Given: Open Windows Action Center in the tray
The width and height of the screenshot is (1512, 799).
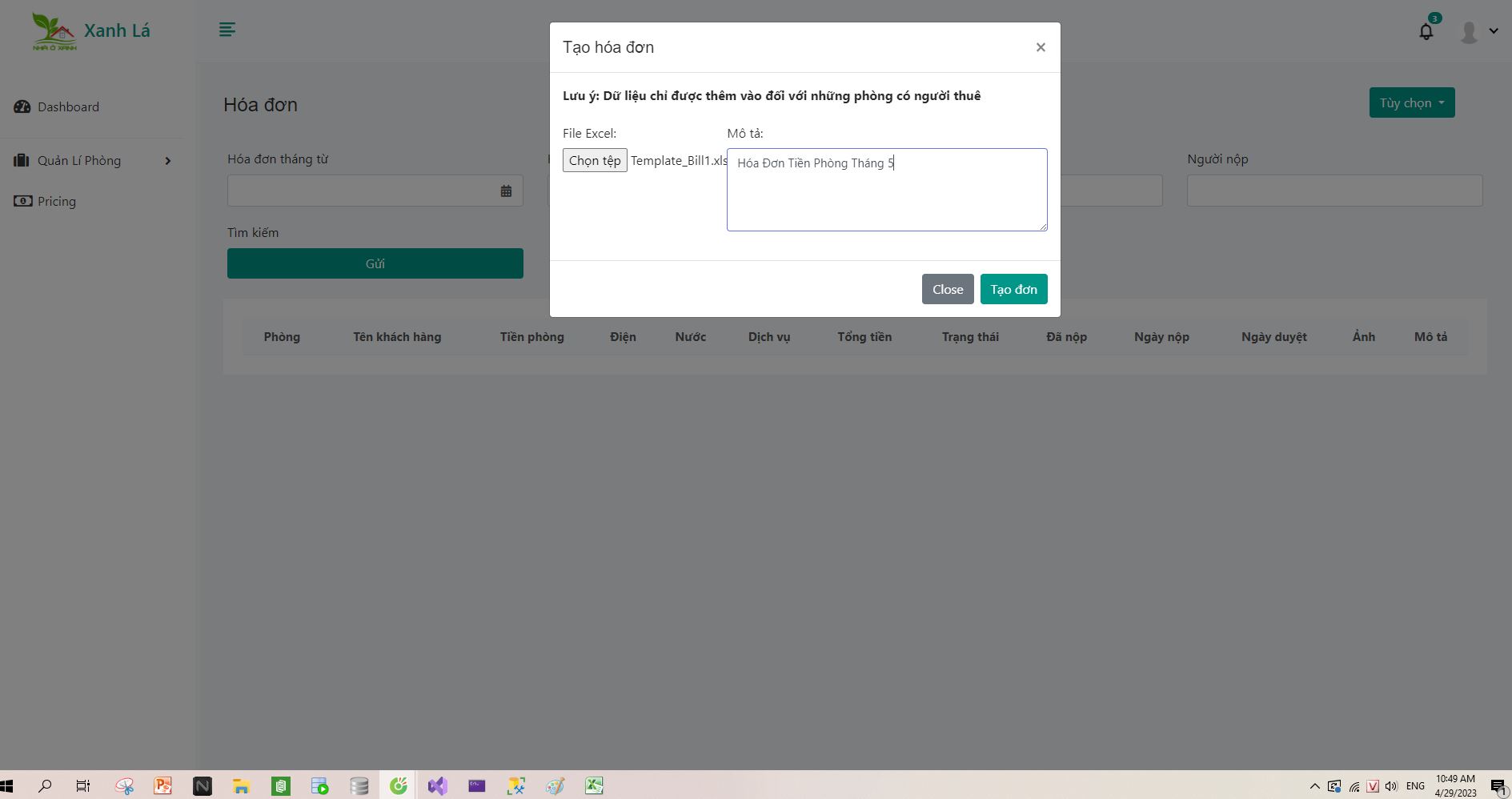Looking at the screenshot, I should click(1499, 786).
